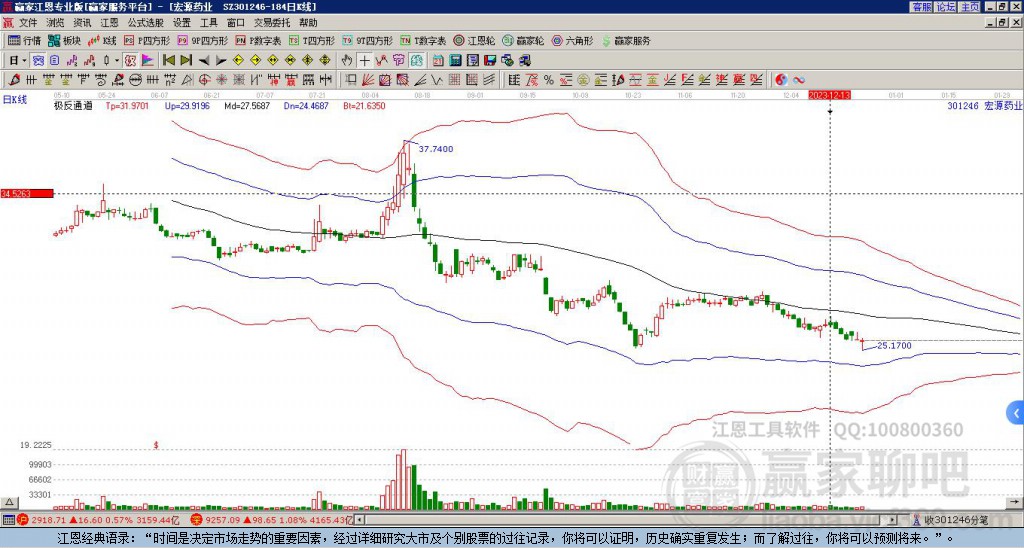Click the percent sign tool icon

[549, 80]
